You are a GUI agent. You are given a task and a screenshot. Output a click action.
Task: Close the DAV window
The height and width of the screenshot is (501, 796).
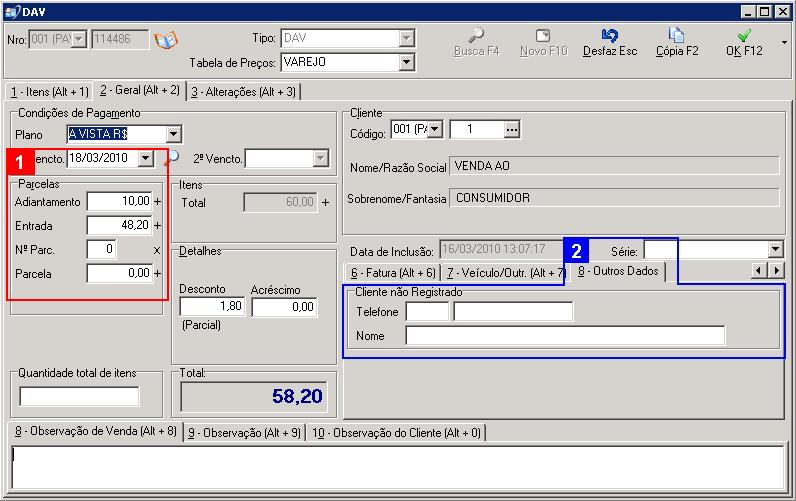point(783,11)
